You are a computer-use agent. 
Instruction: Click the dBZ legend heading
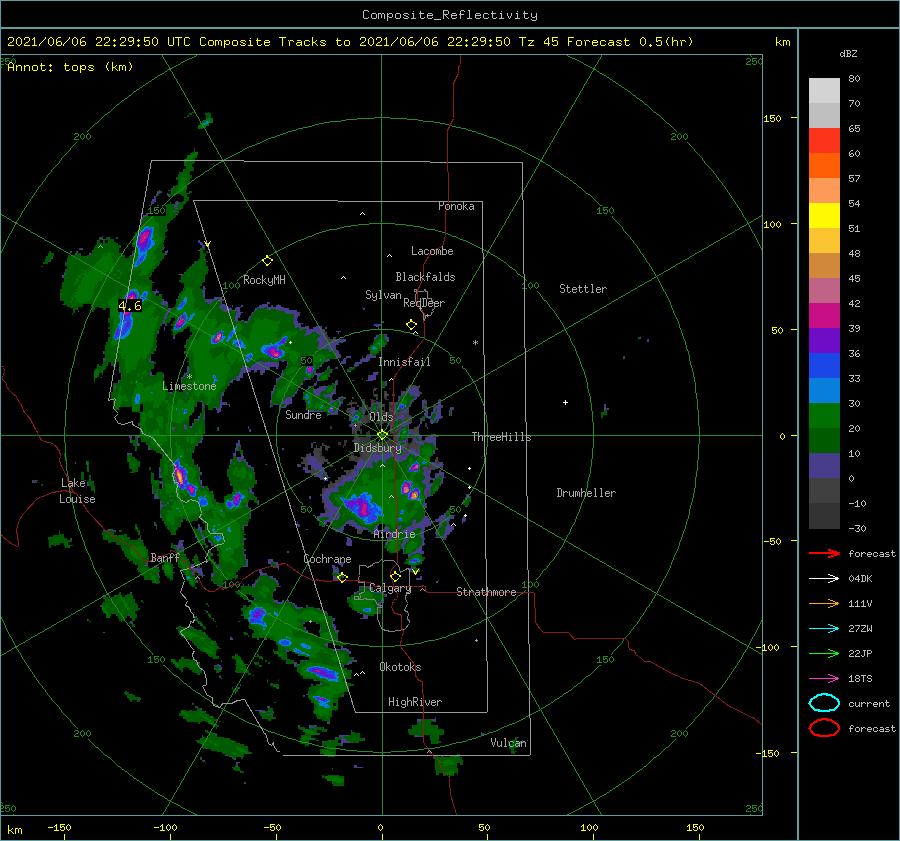click(848, 53)
